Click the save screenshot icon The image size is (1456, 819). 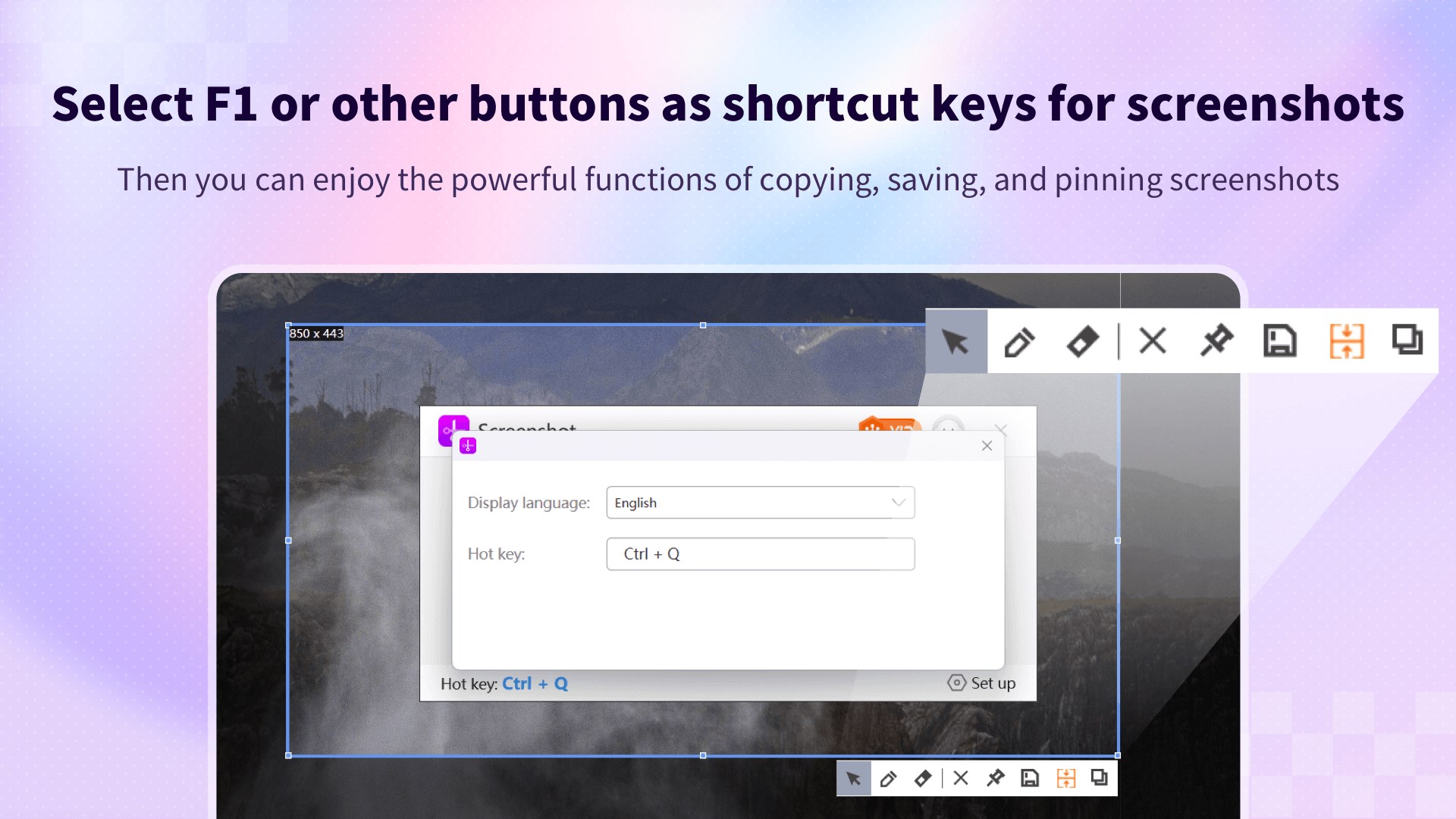coord(1280,342)
